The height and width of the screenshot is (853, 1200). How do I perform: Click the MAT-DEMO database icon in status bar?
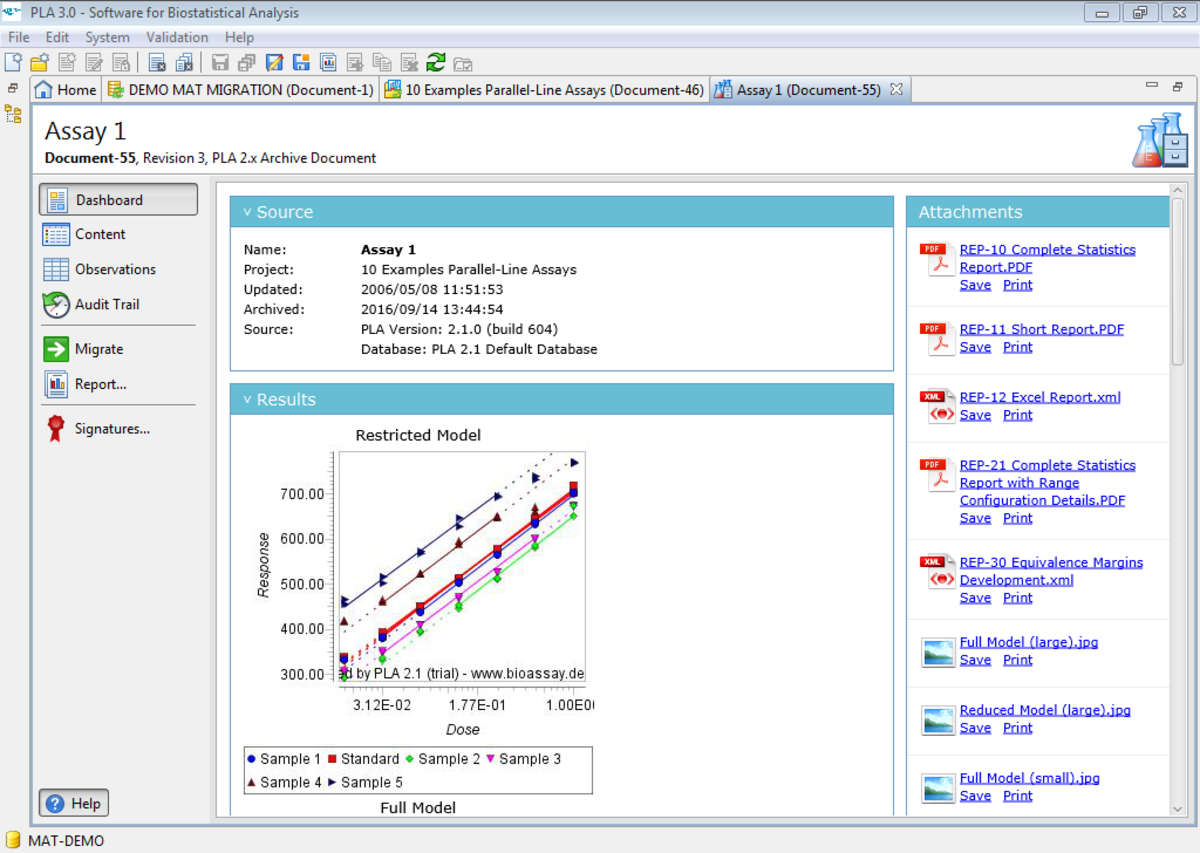click(13, 840)
